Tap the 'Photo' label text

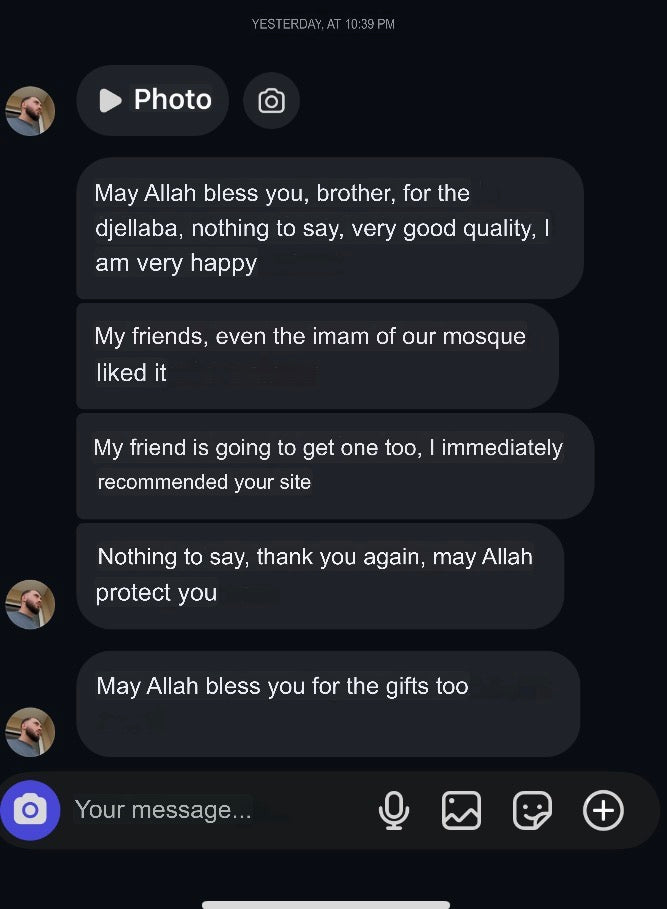click(x=173, y=100)
